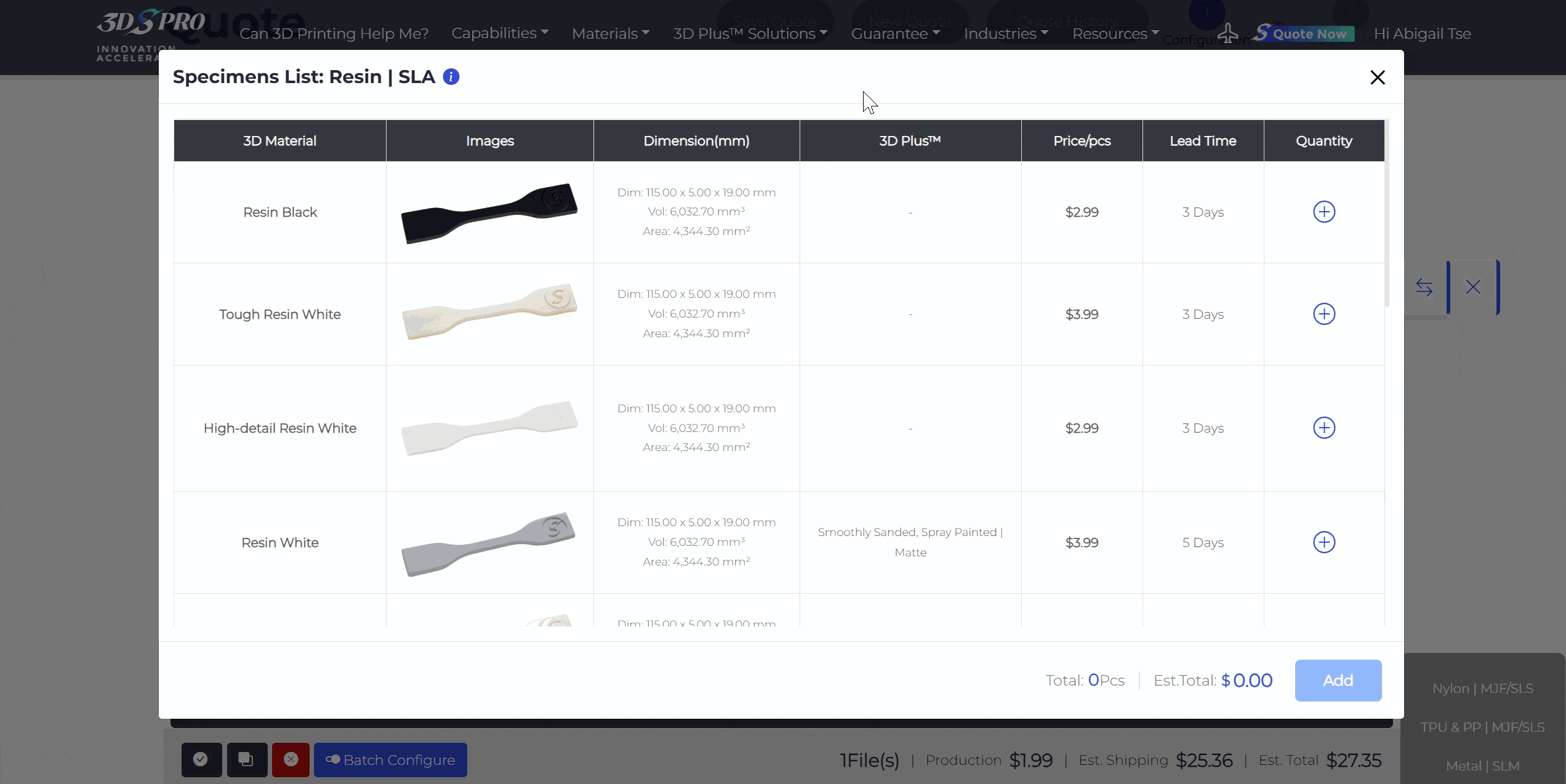The image size is (1566, 784).
Task: Add one High-detail Resin White specimen with plus
Action: tap(1324, 428)
